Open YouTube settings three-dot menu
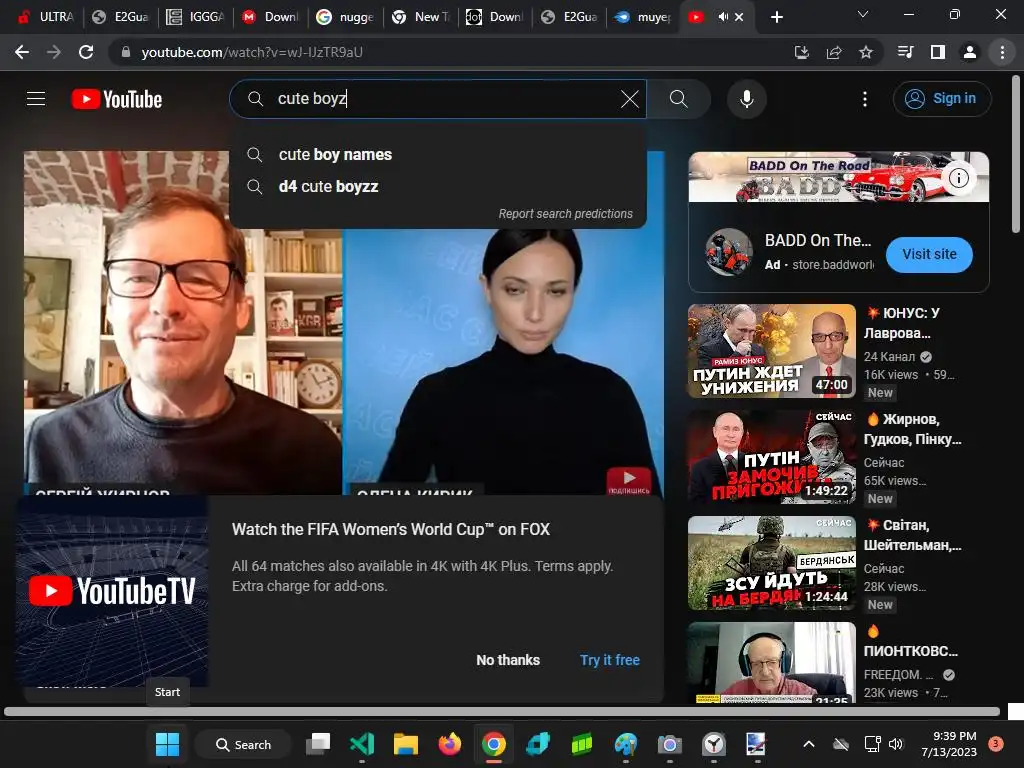This screenshot has height=768, width=1024. (x=865, y=99)
